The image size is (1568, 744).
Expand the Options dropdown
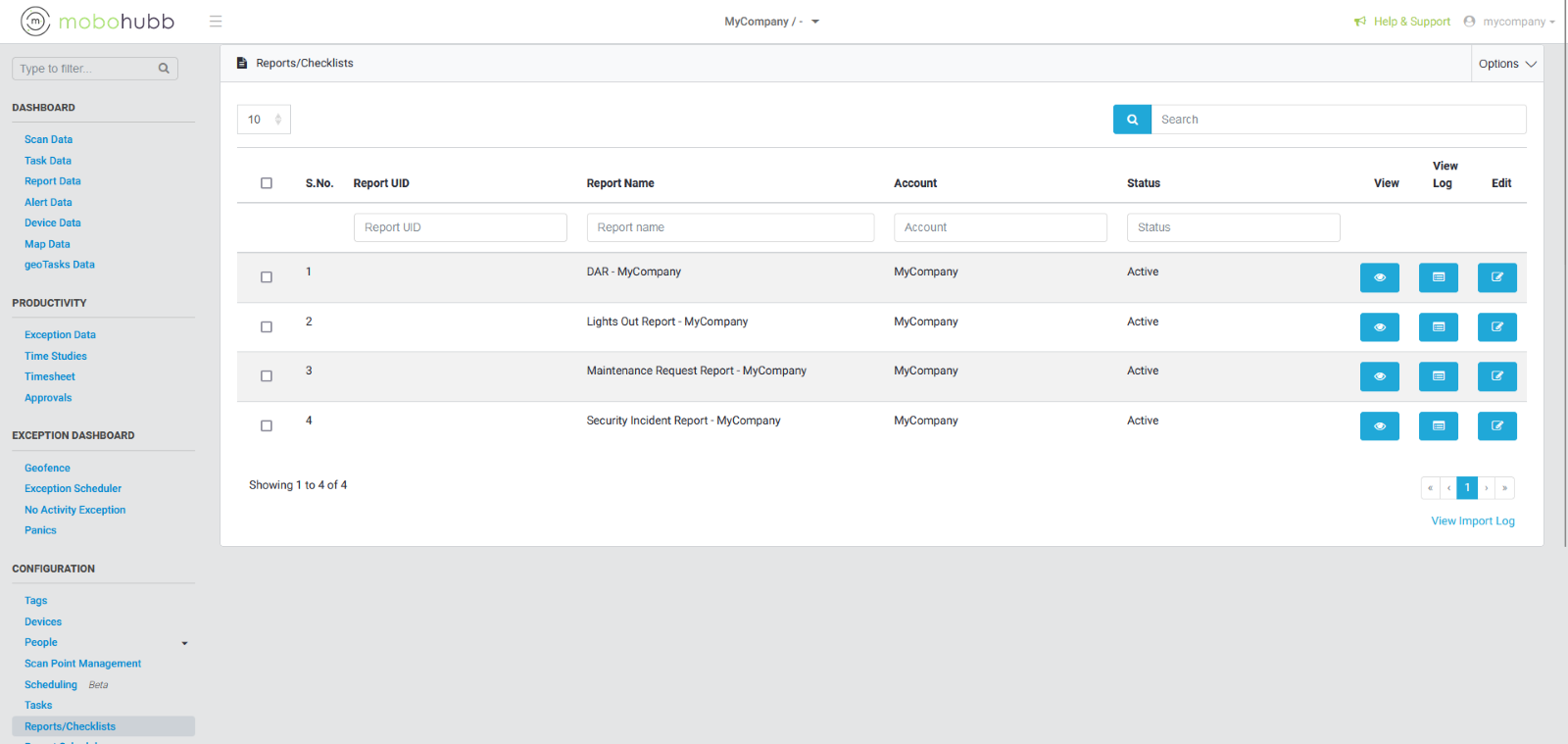pos(1506,64)
